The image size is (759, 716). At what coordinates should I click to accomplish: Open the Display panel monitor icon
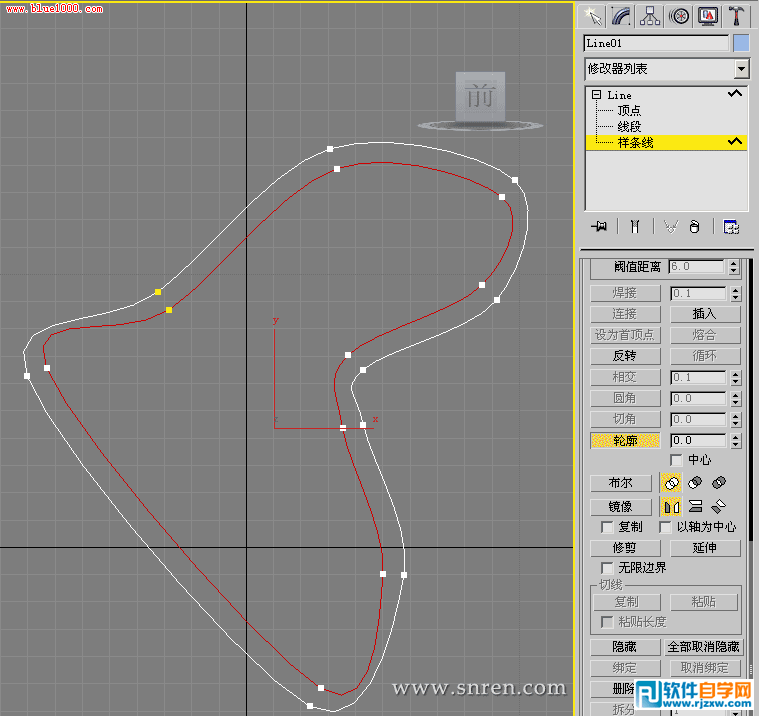pos(709,15)
